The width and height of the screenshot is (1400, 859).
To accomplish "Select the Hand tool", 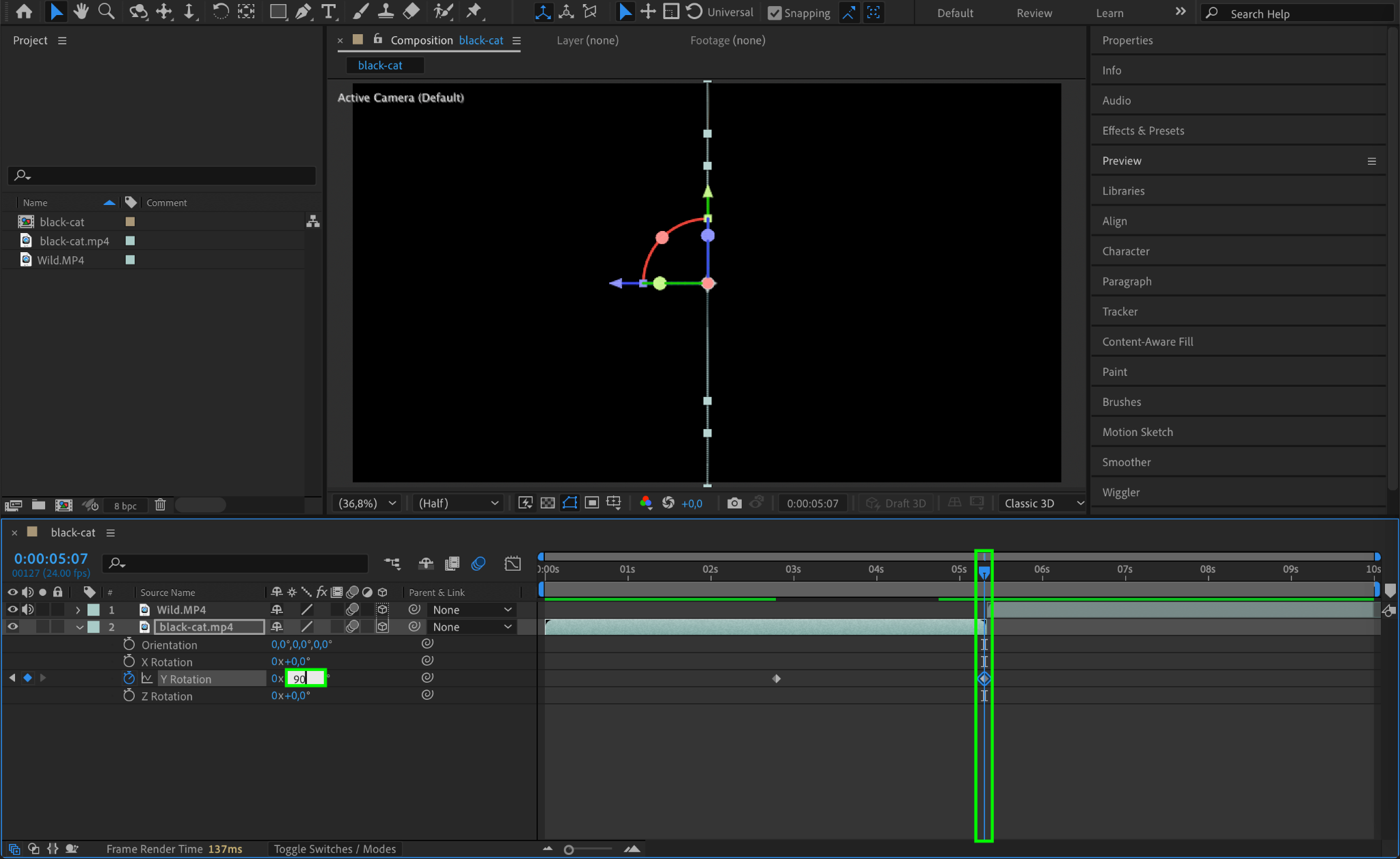I will pyautogui.click(x=81, y=12).
